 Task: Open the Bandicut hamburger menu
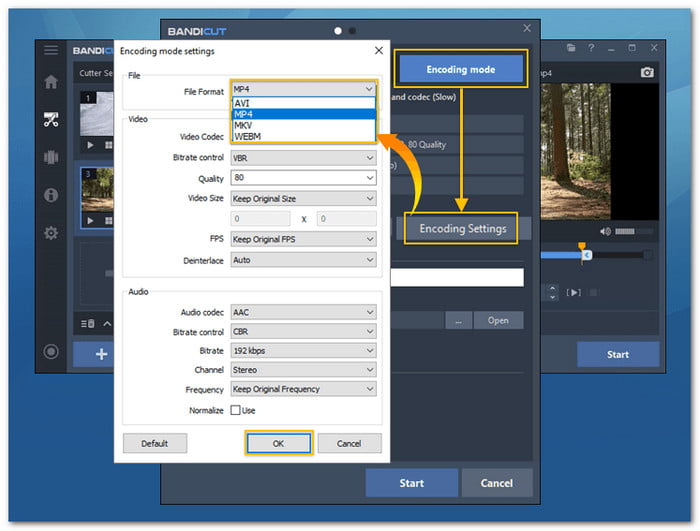(x=51, y=50)
